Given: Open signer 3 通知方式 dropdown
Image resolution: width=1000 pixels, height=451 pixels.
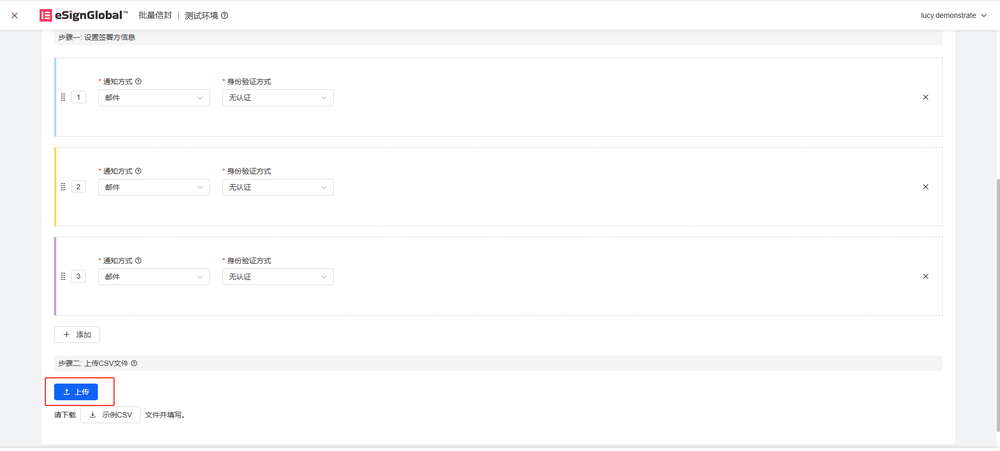Looking at the screenshot, I should [x=153, y=277].
